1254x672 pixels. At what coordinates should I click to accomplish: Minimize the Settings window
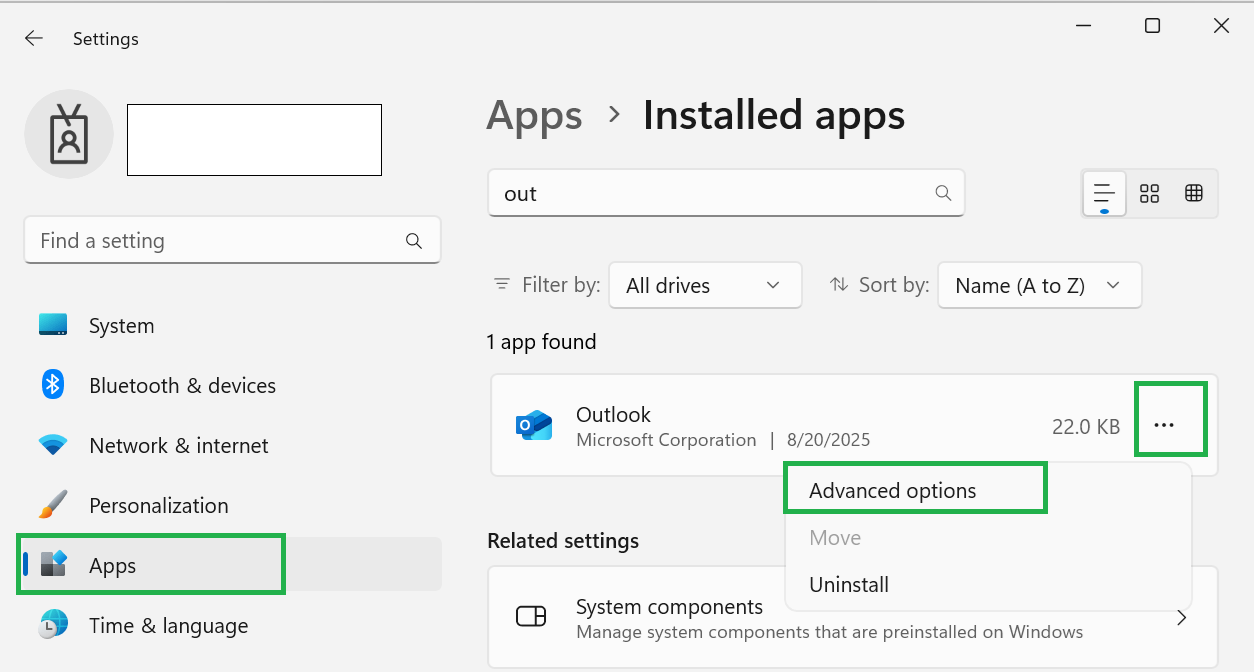[x=1085, y=26]
